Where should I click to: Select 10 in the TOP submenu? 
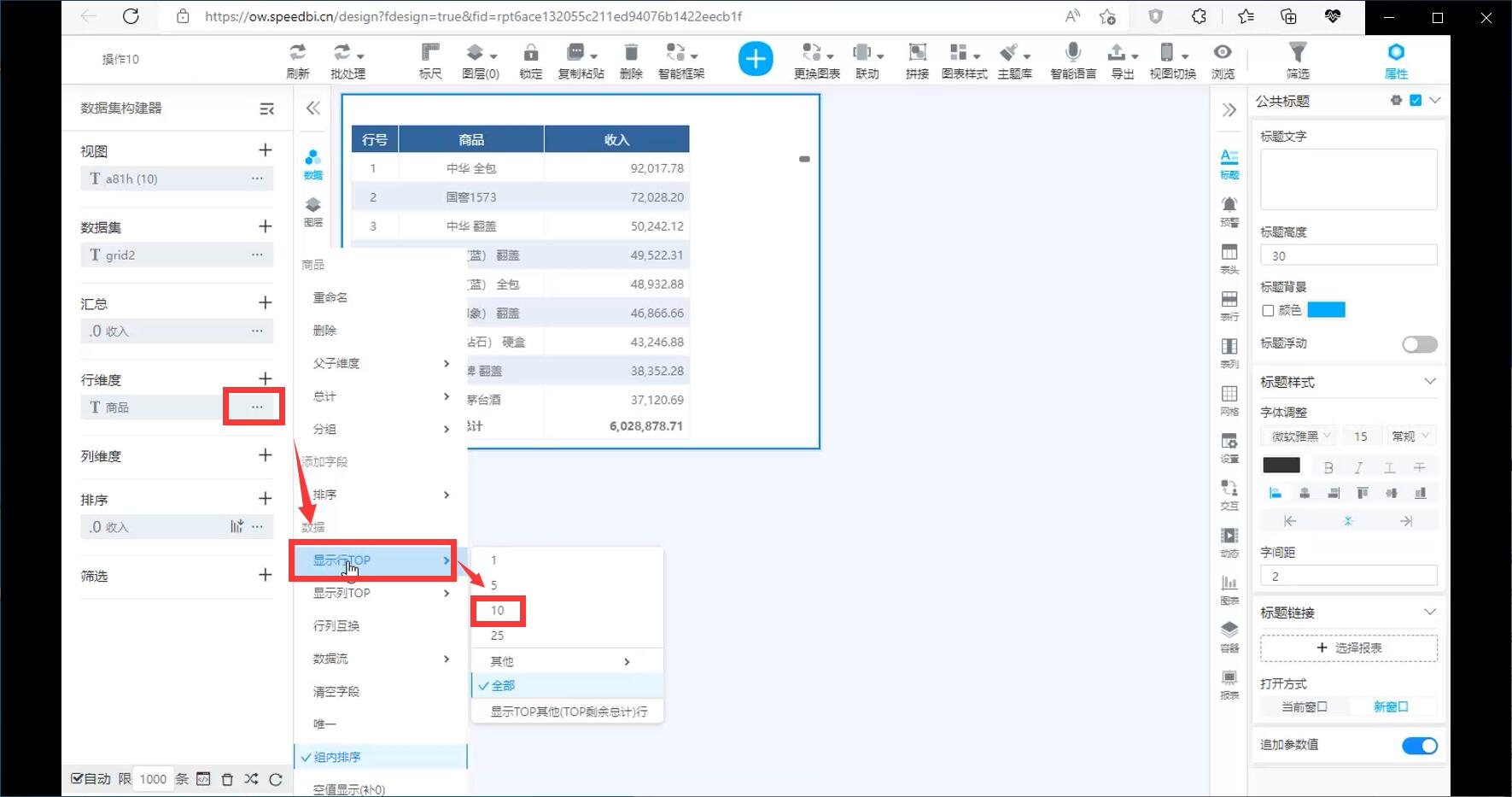[498, 611]
